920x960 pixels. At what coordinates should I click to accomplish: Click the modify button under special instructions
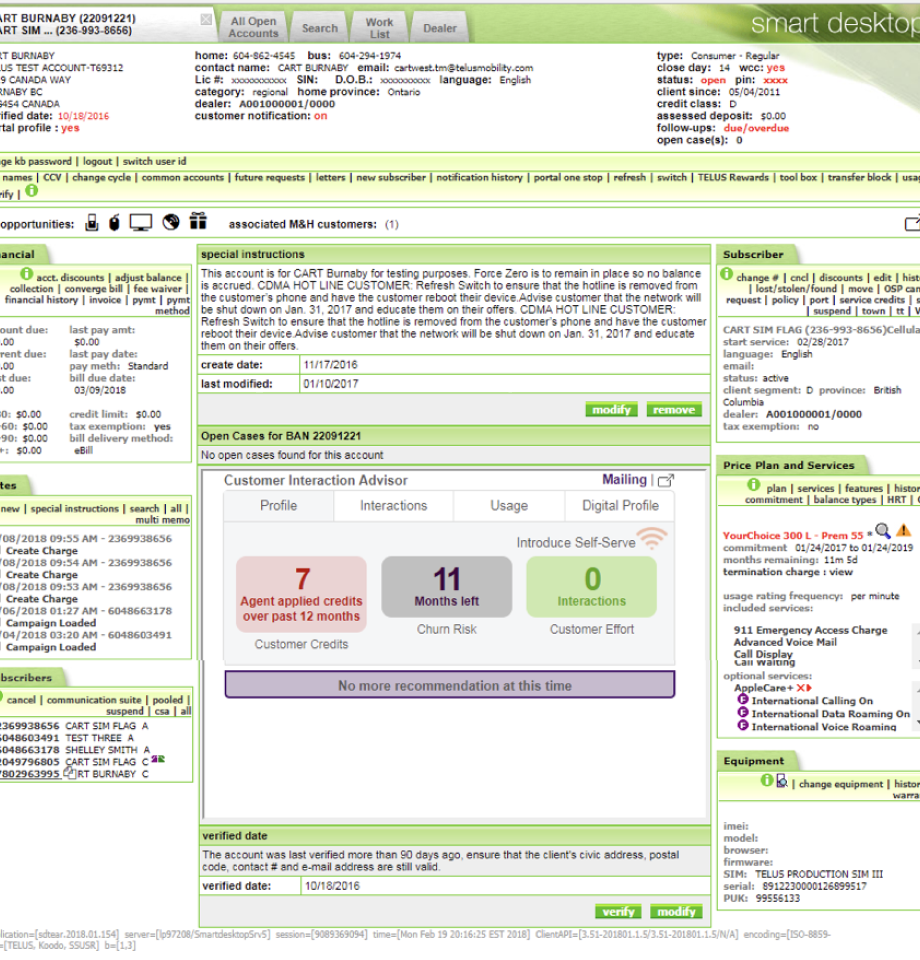[x=611, y=410]
